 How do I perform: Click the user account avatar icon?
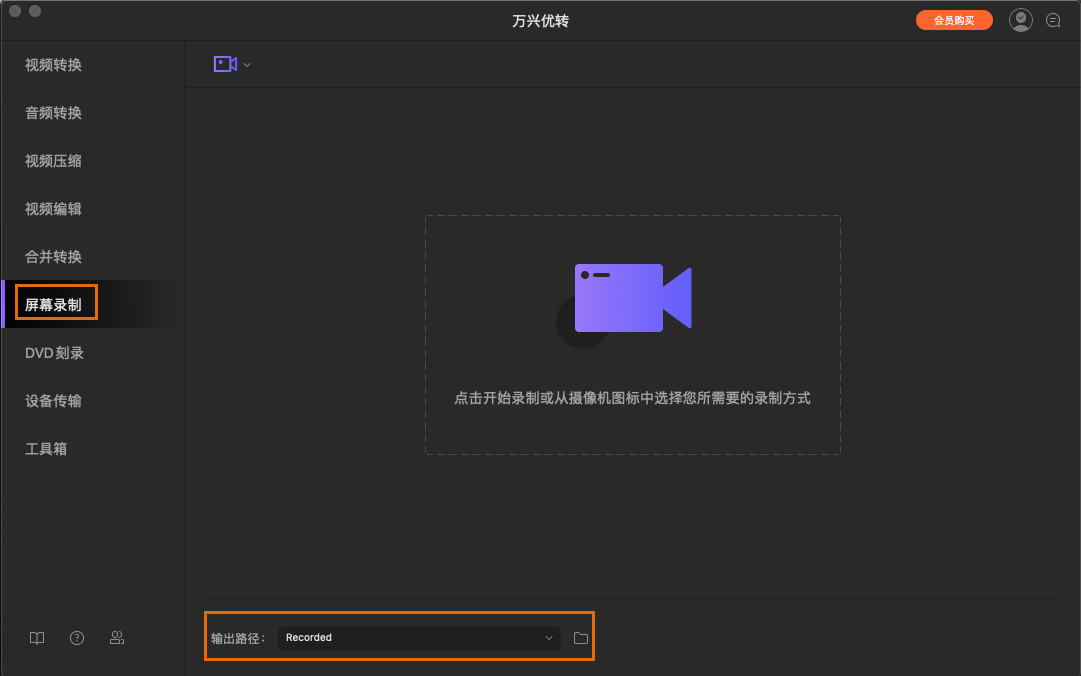coord(1020,19)
